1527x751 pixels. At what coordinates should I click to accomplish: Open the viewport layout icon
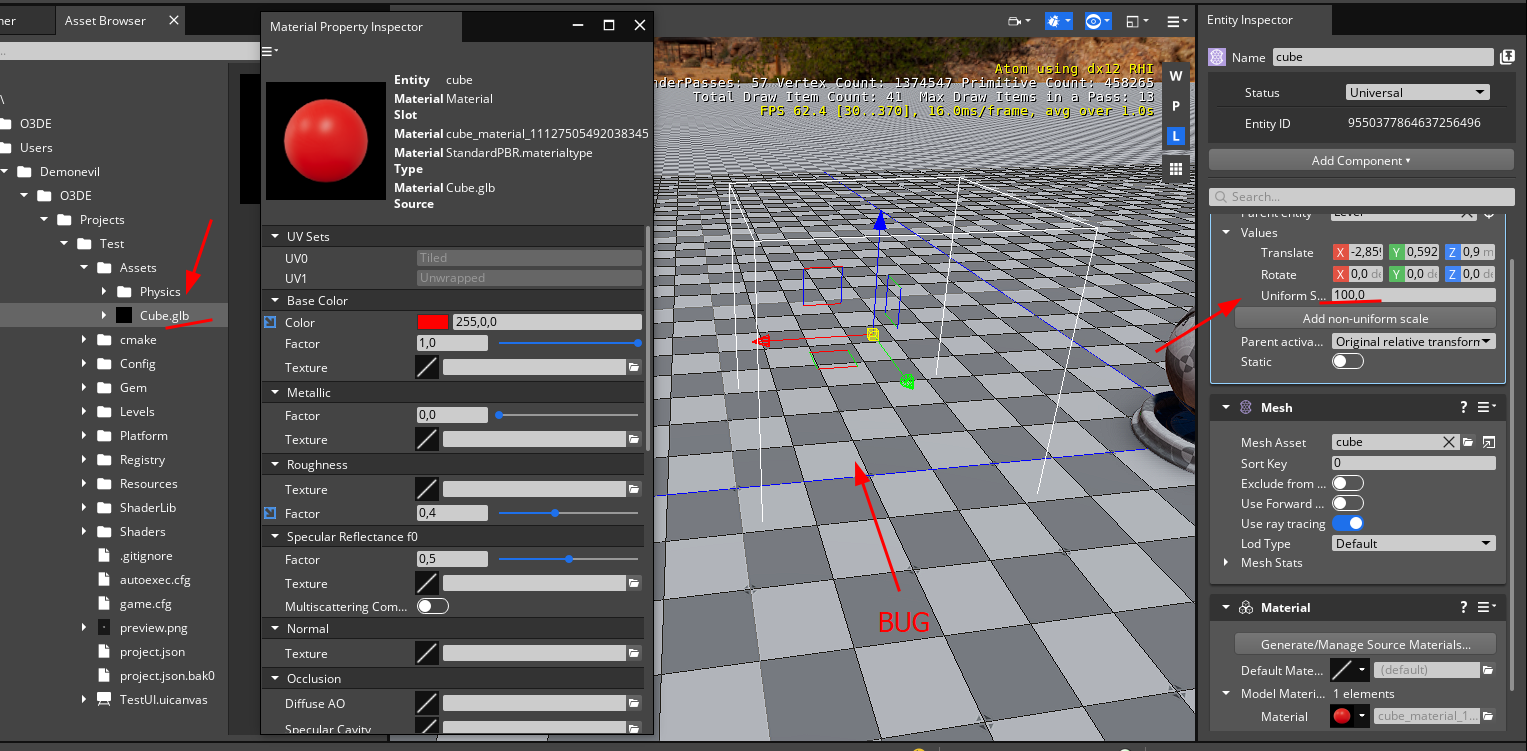(1133, 21)
